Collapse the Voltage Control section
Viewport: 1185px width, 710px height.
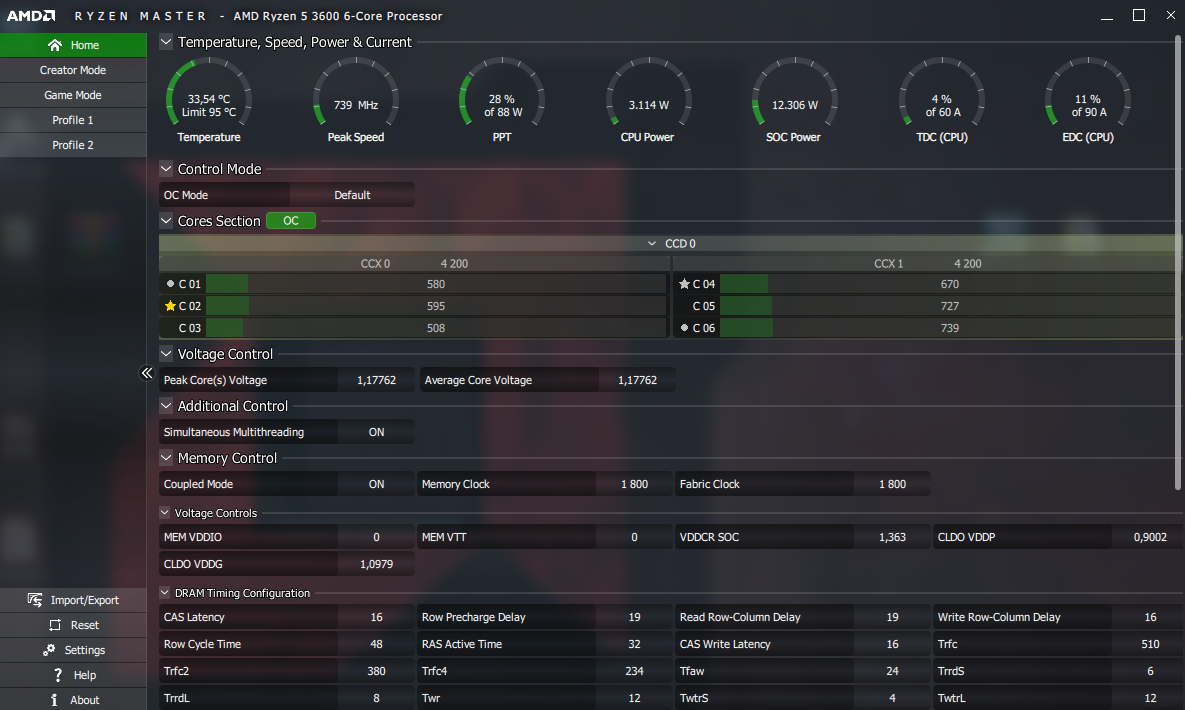pyautogui.click(x=166, y=354)
